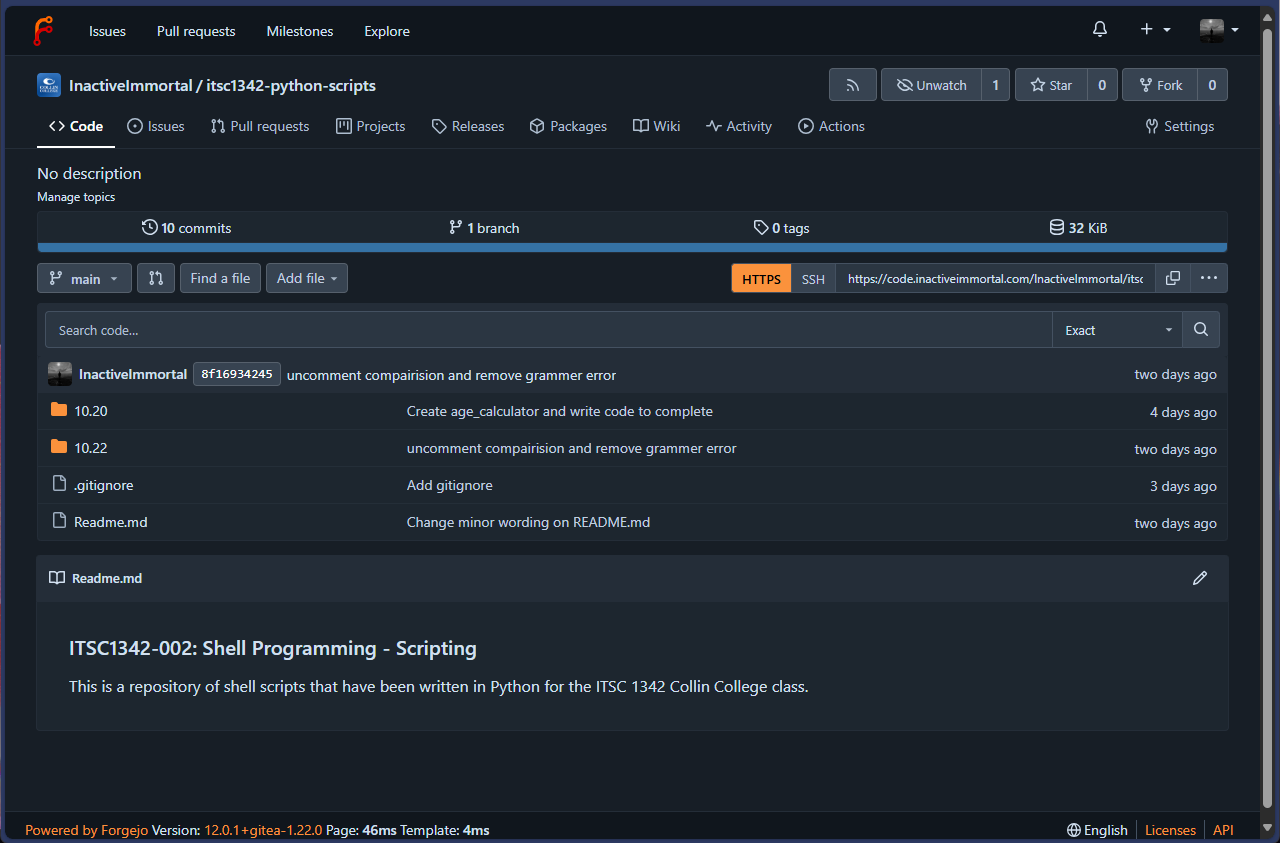
Task: Open the main branch dropdown
Action: point(84,278)
